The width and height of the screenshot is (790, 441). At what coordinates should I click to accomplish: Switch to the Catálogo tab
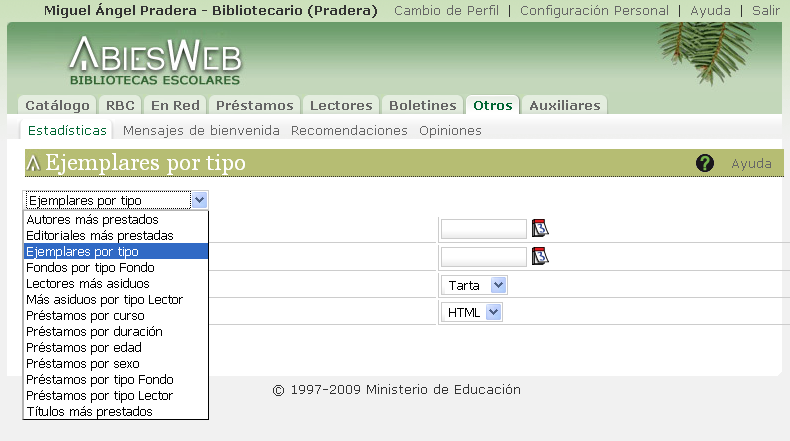click(57, 105)
